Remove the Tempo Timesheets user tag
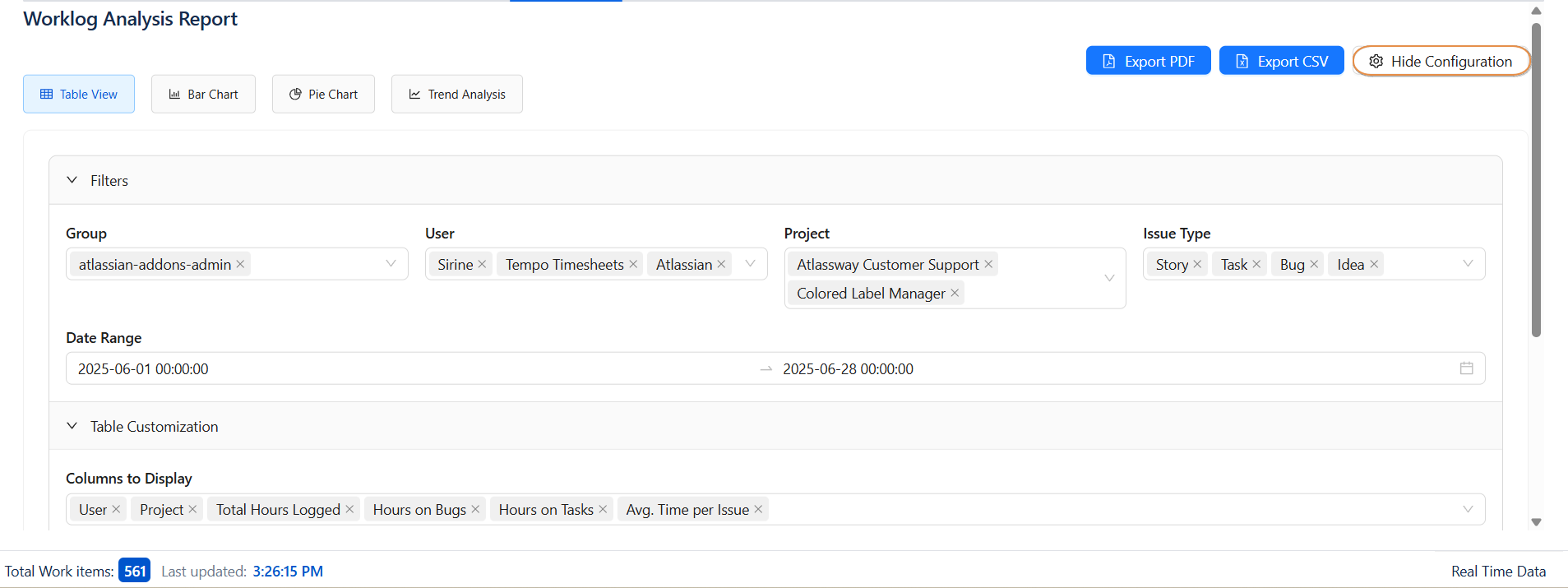 coord(633,264)
